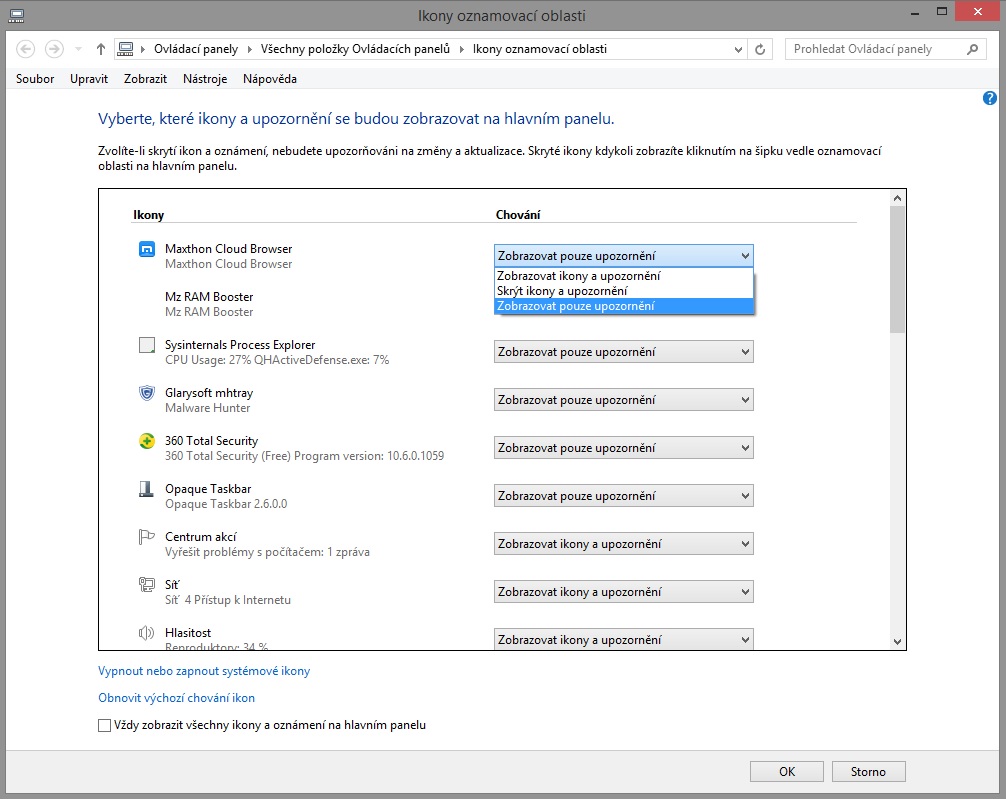The height and width of the screenshot is (799, 1006).
Task: Open the Soubor menu
Action: [35, 79]
